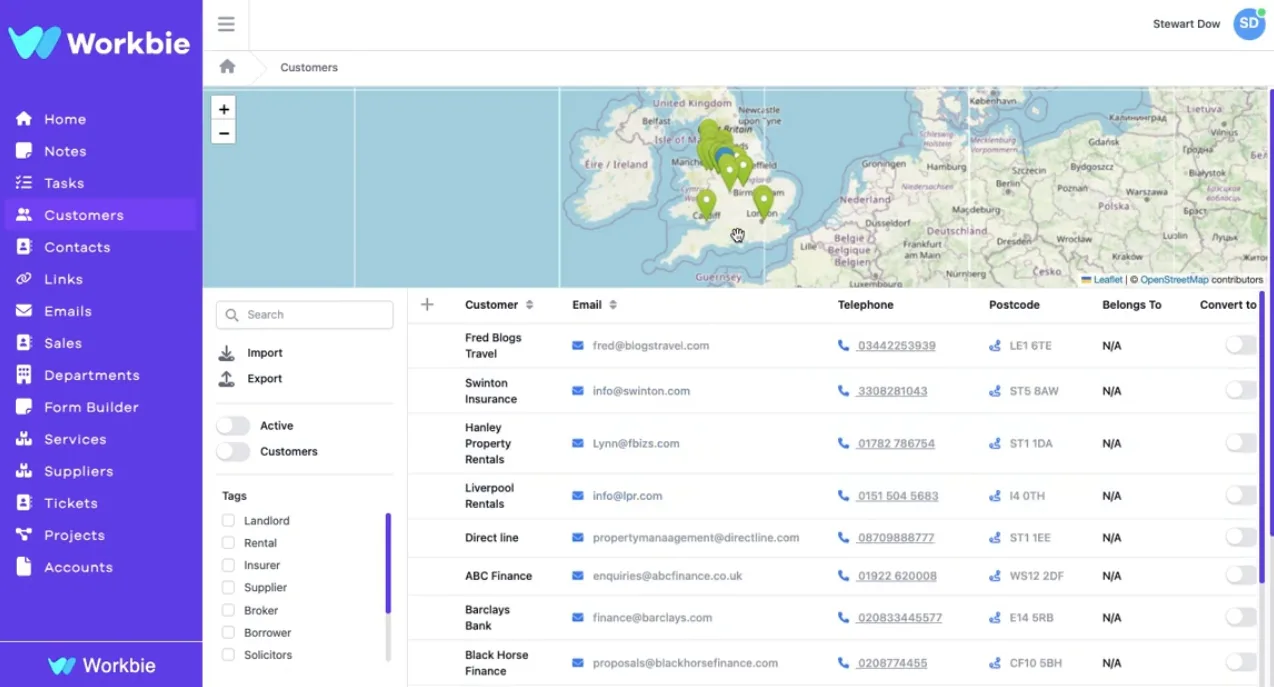Click the Departments building icon
This screenshot has width=1274, height=687.
point(24,375)
